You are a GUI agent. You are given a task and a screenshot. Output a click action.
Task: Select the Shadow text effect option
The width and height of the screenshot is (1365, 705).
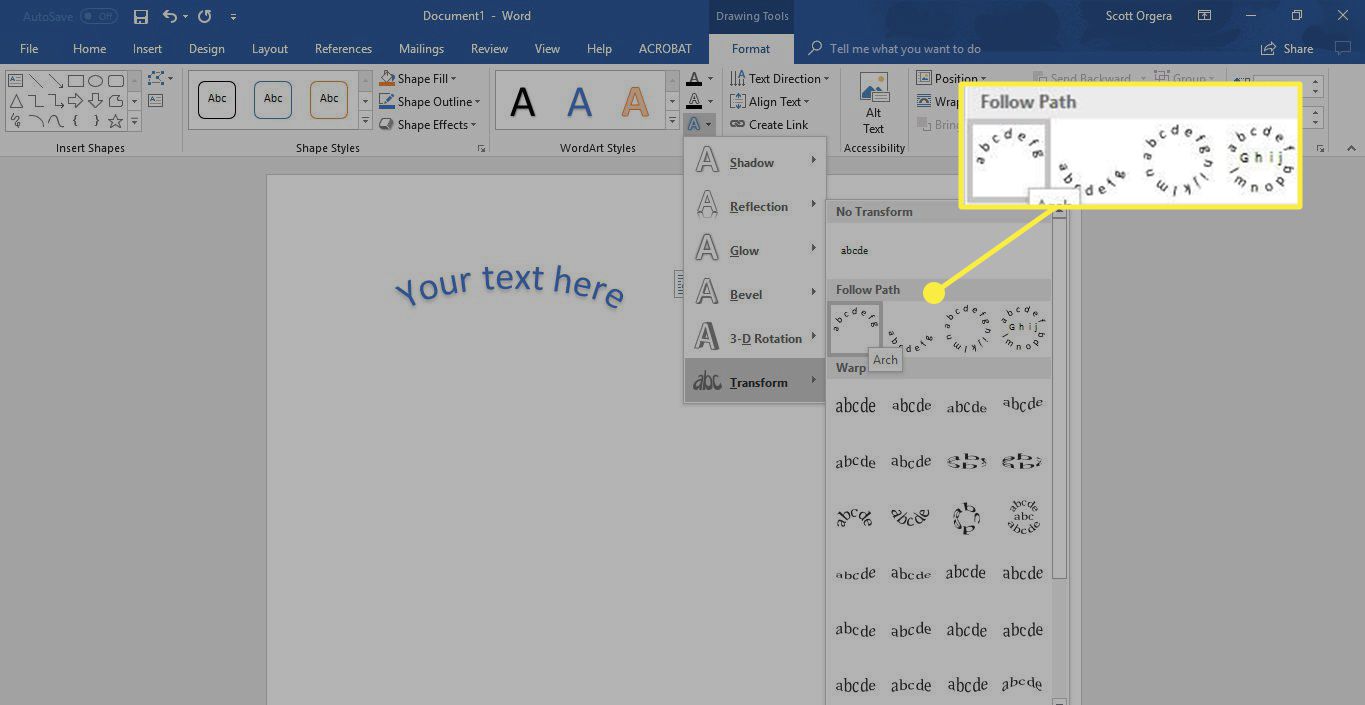(x=752, y=162)
